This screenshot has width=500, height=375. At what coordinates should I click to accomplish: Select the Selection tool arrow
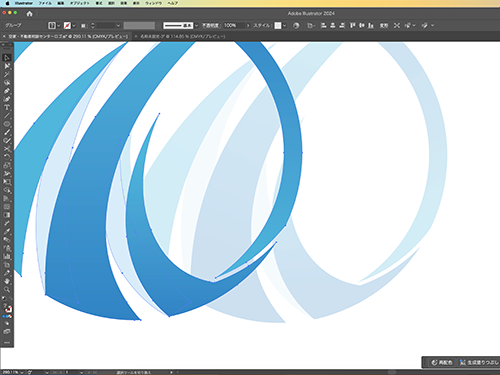(7, 58)
